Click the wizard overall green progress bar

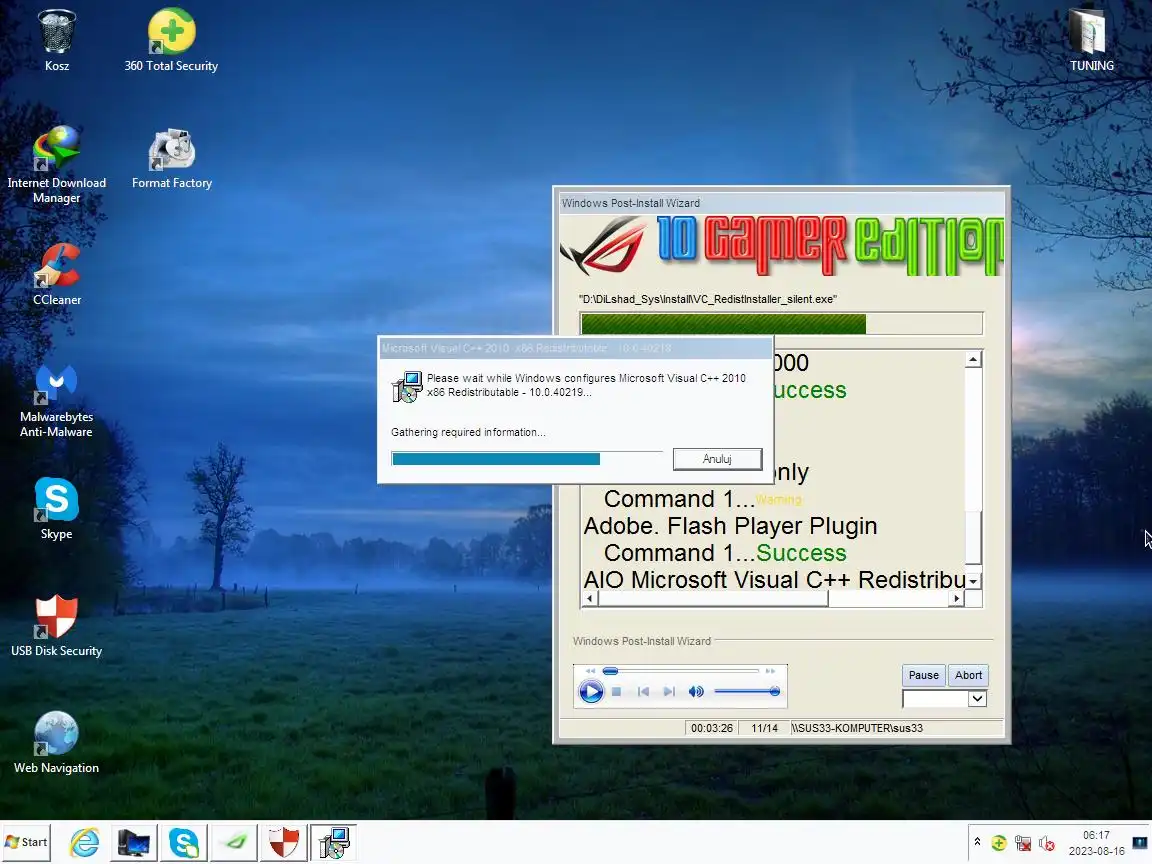click(782, 324)
